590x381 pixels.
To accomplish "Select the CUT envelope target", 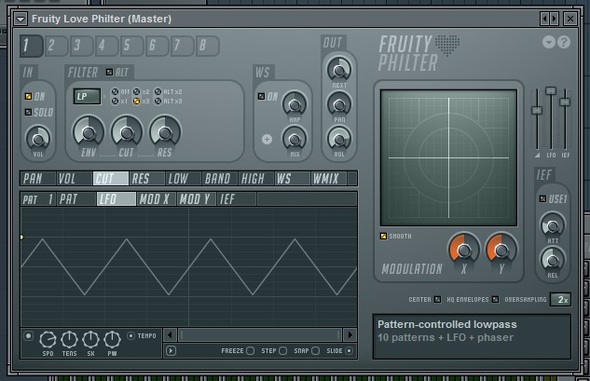I will click(x=111, y=178).
